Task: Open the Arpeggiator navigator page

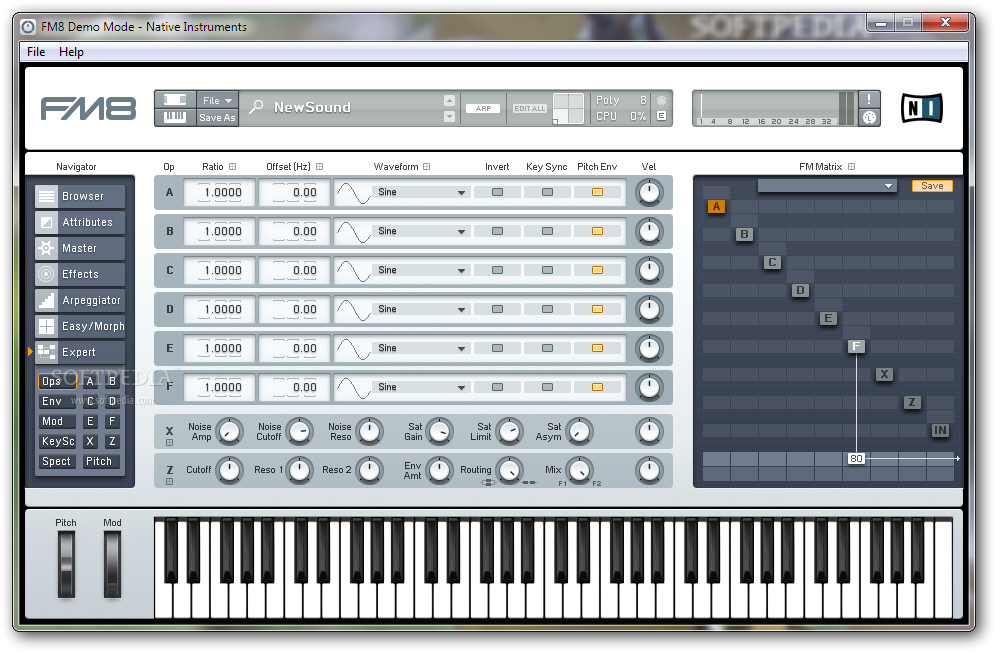Action: pyautogui.click(x=80, y=301)
